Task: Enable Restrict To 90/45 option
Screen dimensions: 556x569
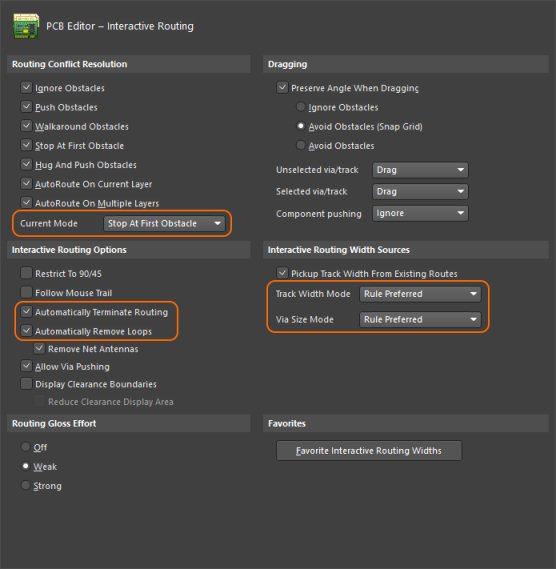Action: (26, 273)
